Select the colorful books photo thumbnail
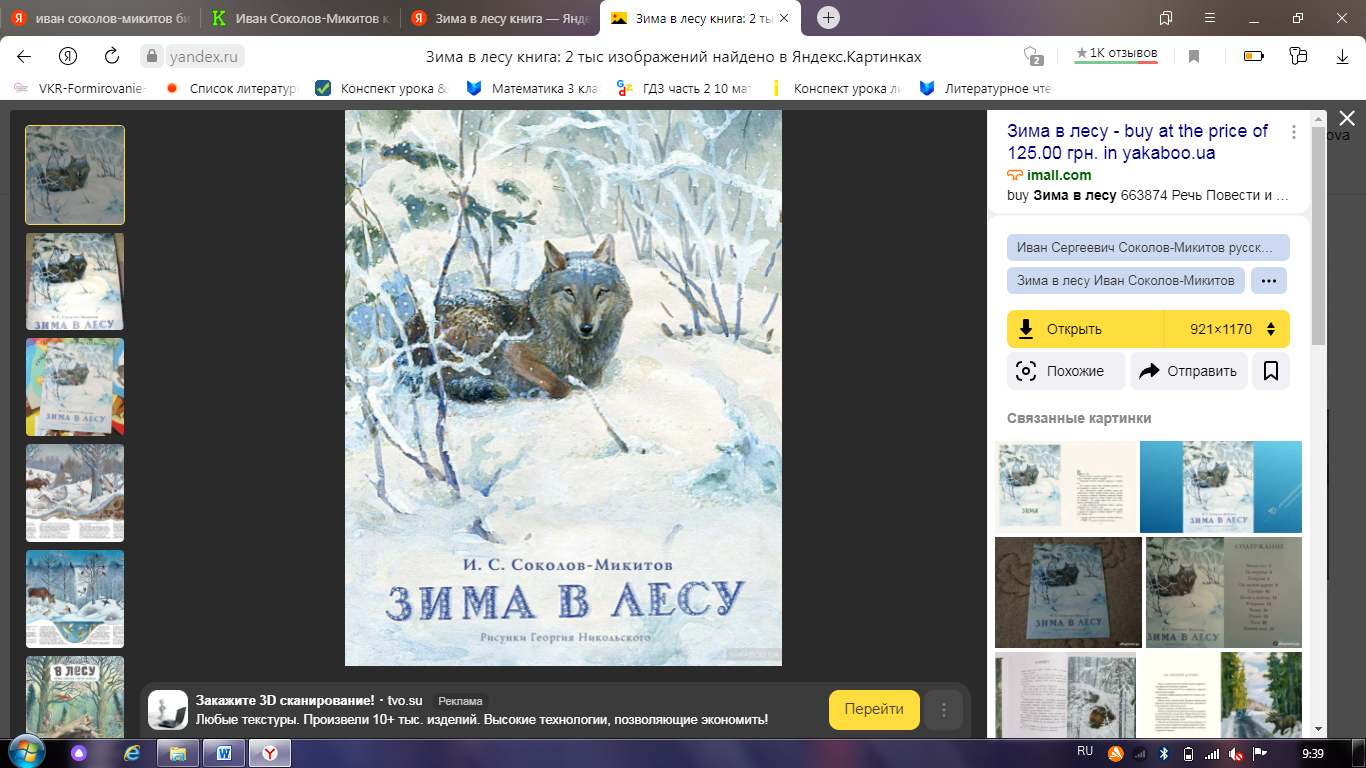The image size is (1366, 768). click(x=75, y=387)
